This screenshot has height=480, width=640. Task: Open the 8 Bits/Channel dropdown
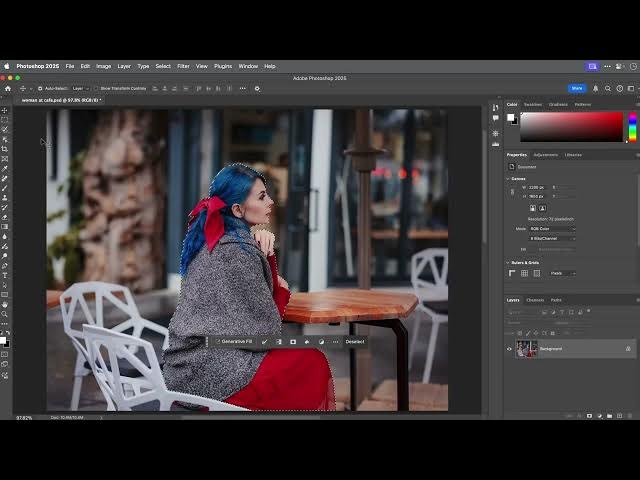coord(553,238)
